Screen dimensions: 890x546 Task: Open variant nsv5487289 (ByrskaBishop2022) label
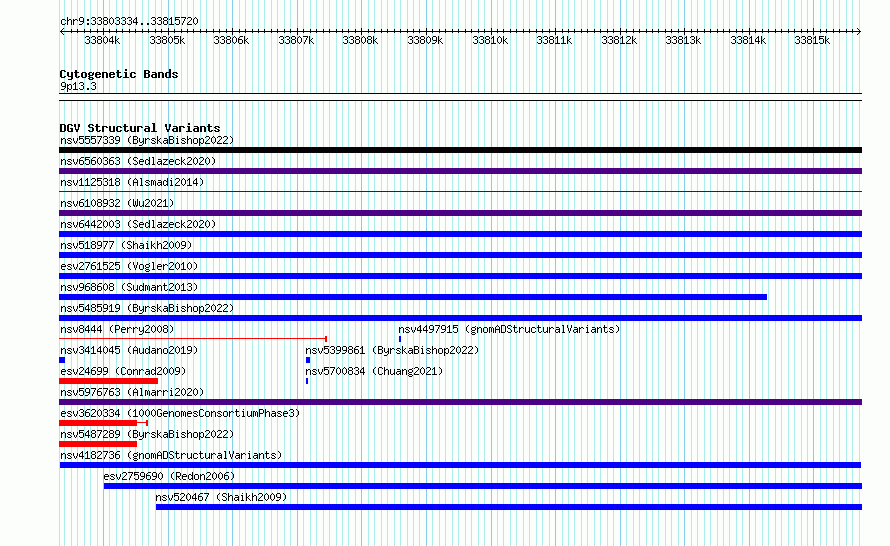147,434
